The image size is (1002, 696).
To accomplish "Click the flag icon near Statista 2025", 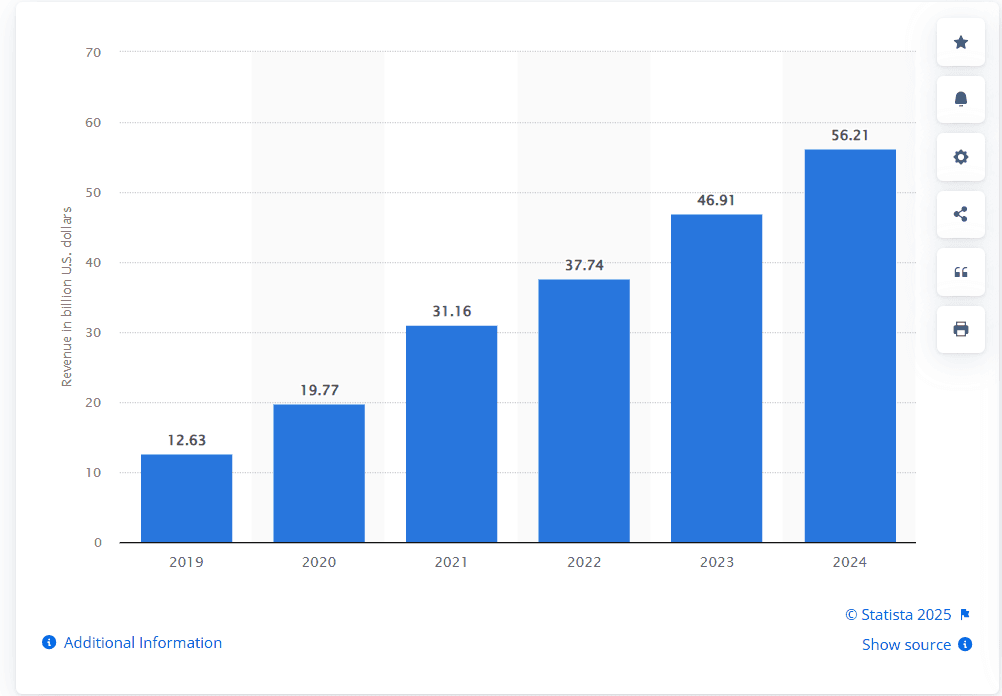I will (x=965, y=615).
